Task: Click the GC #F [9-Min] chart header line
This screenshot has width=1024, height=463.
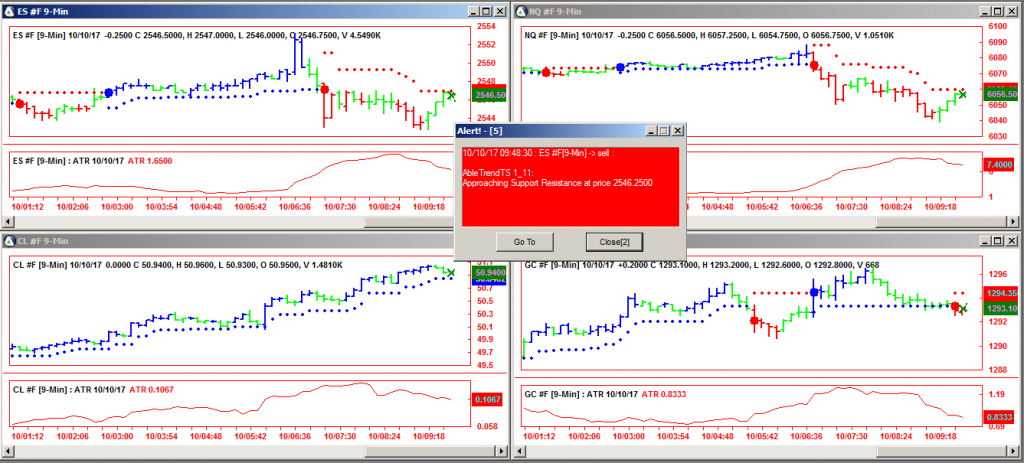Action: tap(702, 264)
